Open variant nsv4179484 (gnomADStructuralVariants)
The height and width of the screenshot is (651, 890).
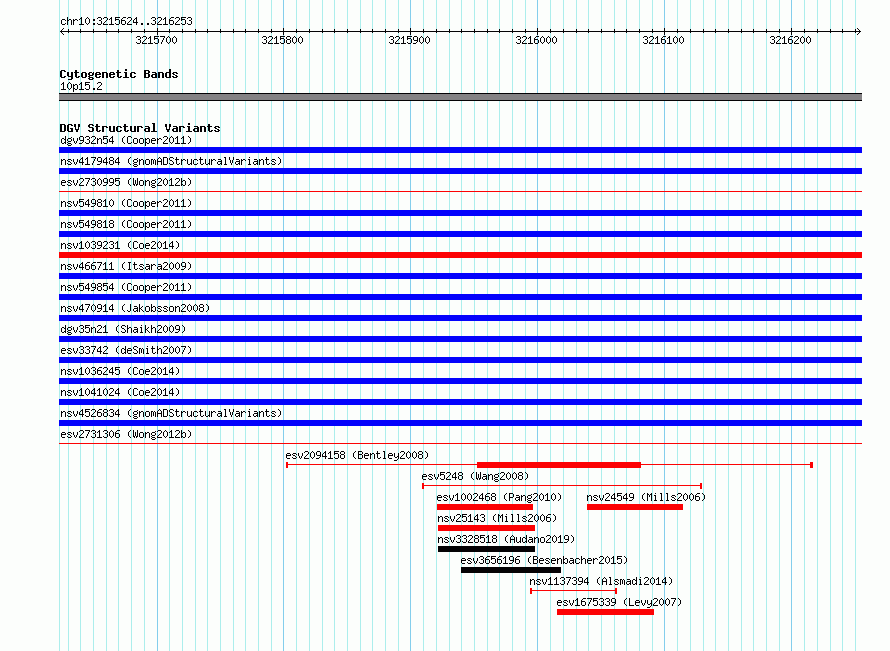[171, 161]
